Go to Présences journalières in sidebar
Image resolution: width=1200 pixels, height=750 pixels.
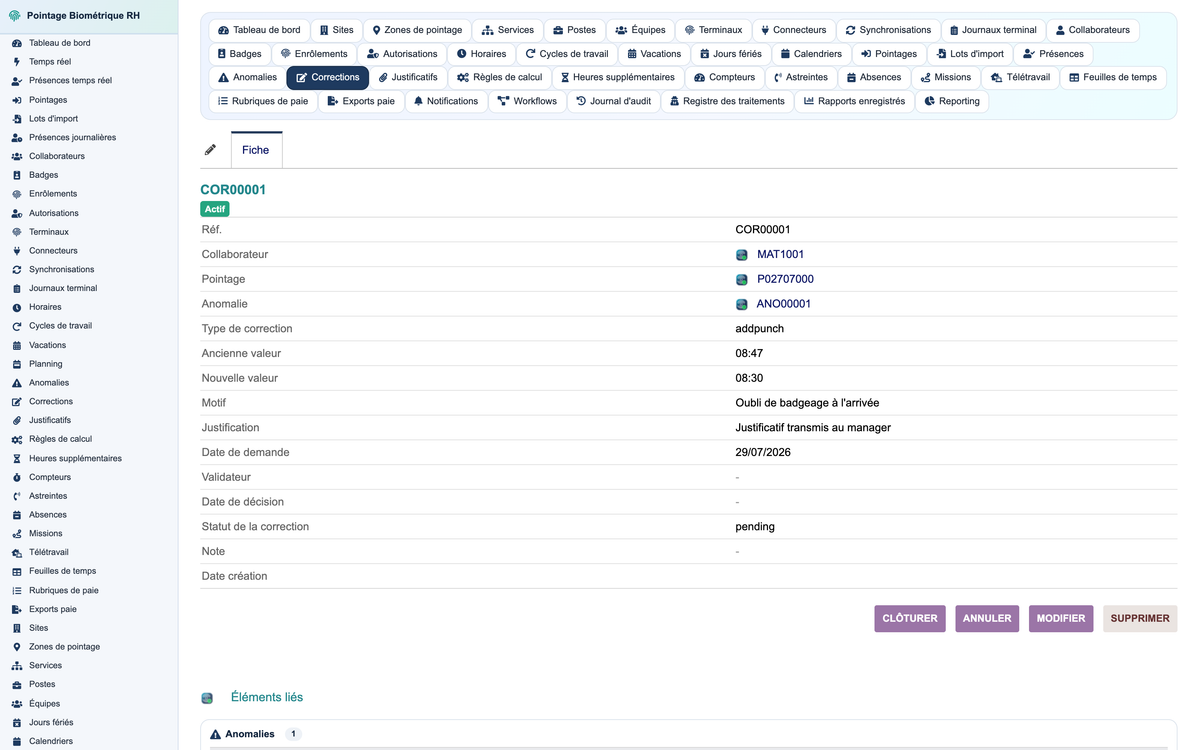coord(72,137)
